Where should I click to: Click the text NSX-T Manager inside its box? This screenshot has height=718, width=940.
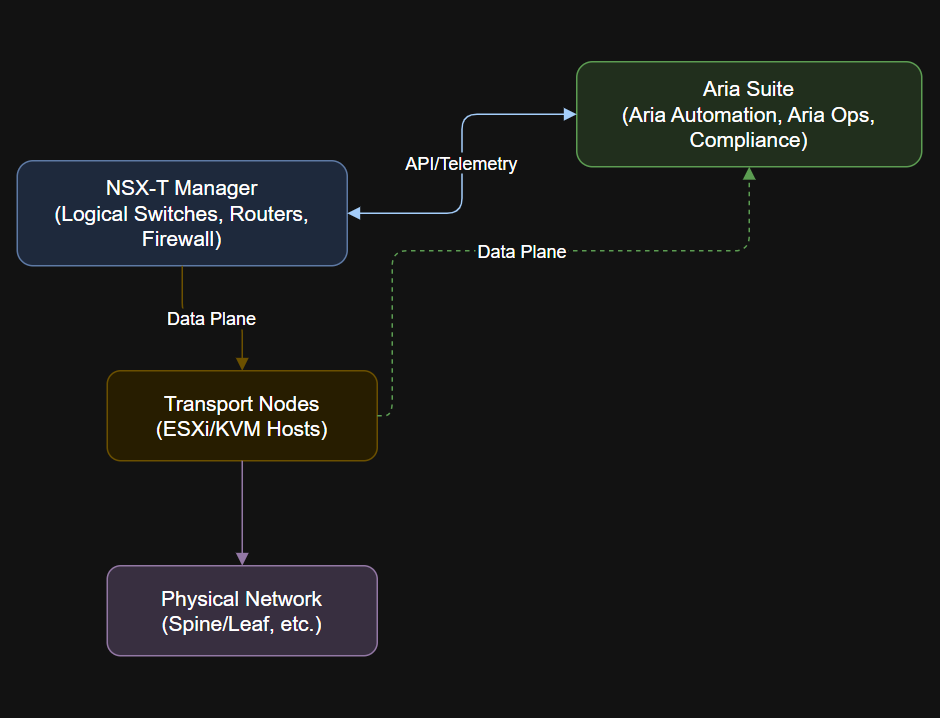tap(181, 188)
